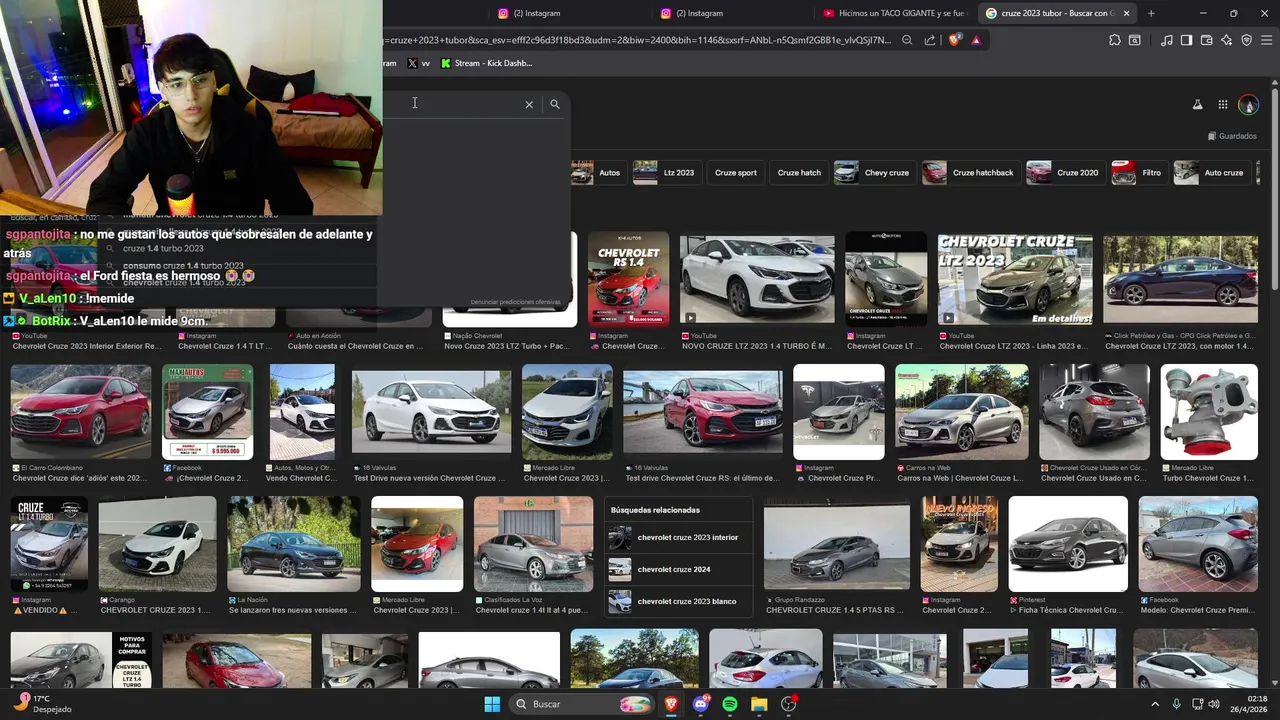Select the Filtro filter chip

point(1138,172)
